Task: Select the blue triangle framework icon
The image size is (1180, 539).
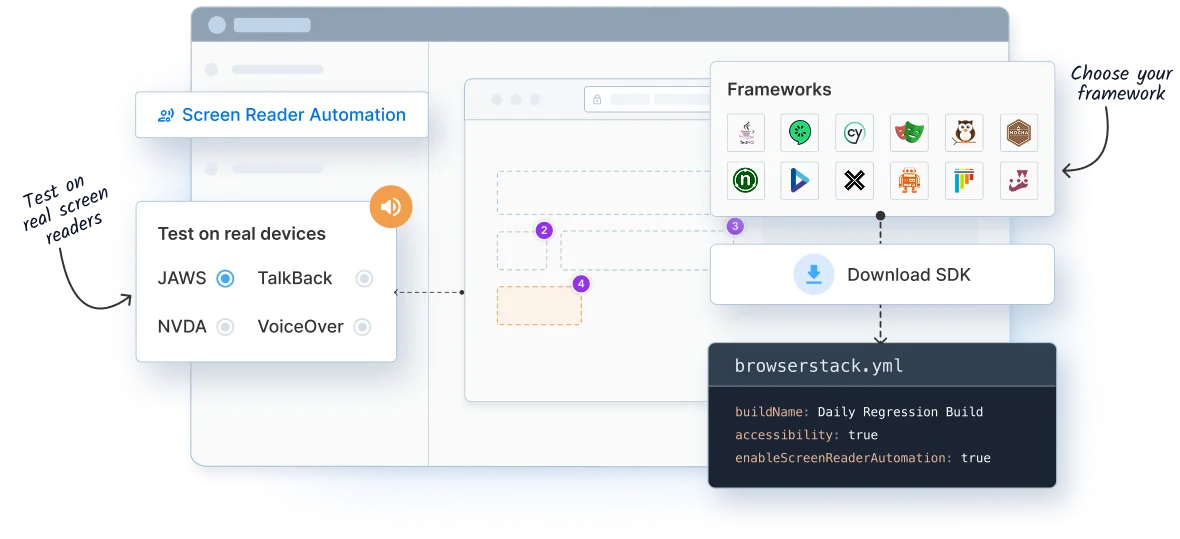Action: [x=799, y=181]
